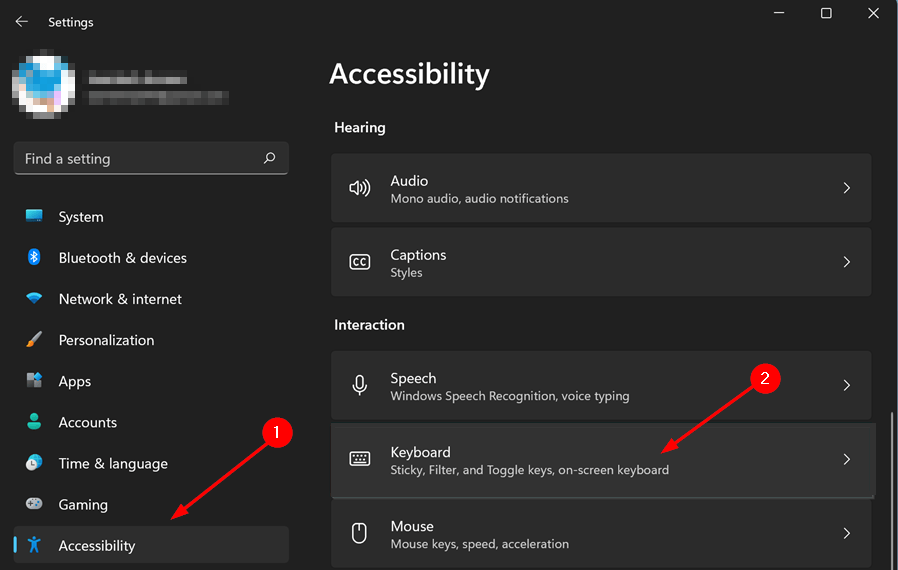898x570 pixels.
Task: Open System settings category
Action: click(x=151, y=217)
